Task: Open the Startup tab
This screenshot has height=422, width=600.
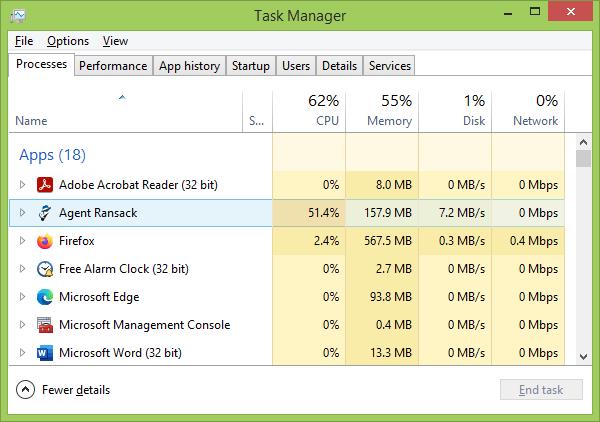Action: (251, 66)
